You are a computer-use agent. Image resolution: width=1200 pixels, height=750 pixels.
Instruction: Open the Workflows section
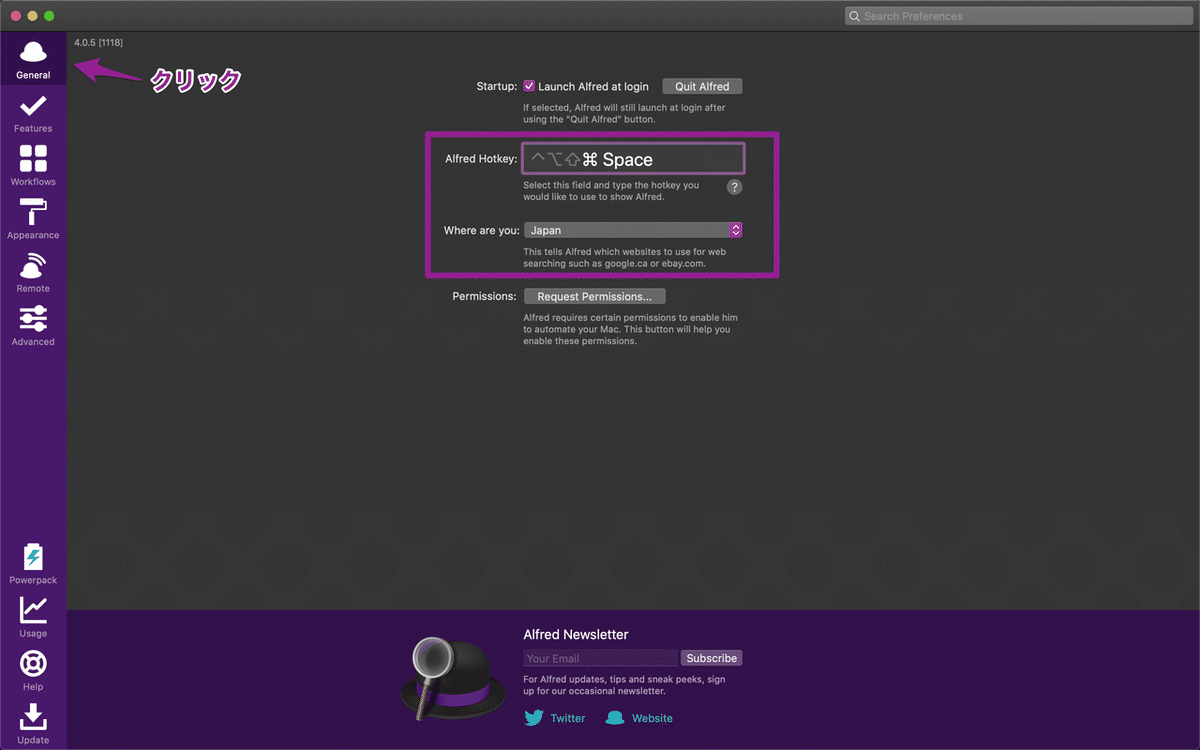[33, 166]
